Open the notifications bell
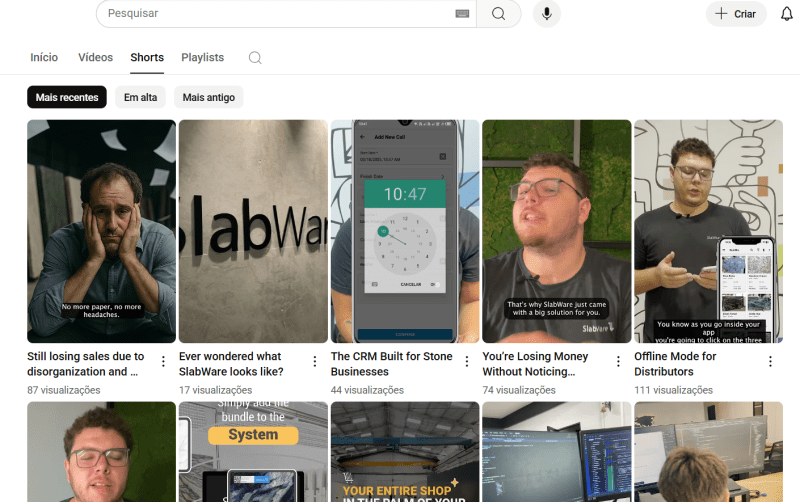The height and width of the screenshot is (502, 800). click(787, 14)
